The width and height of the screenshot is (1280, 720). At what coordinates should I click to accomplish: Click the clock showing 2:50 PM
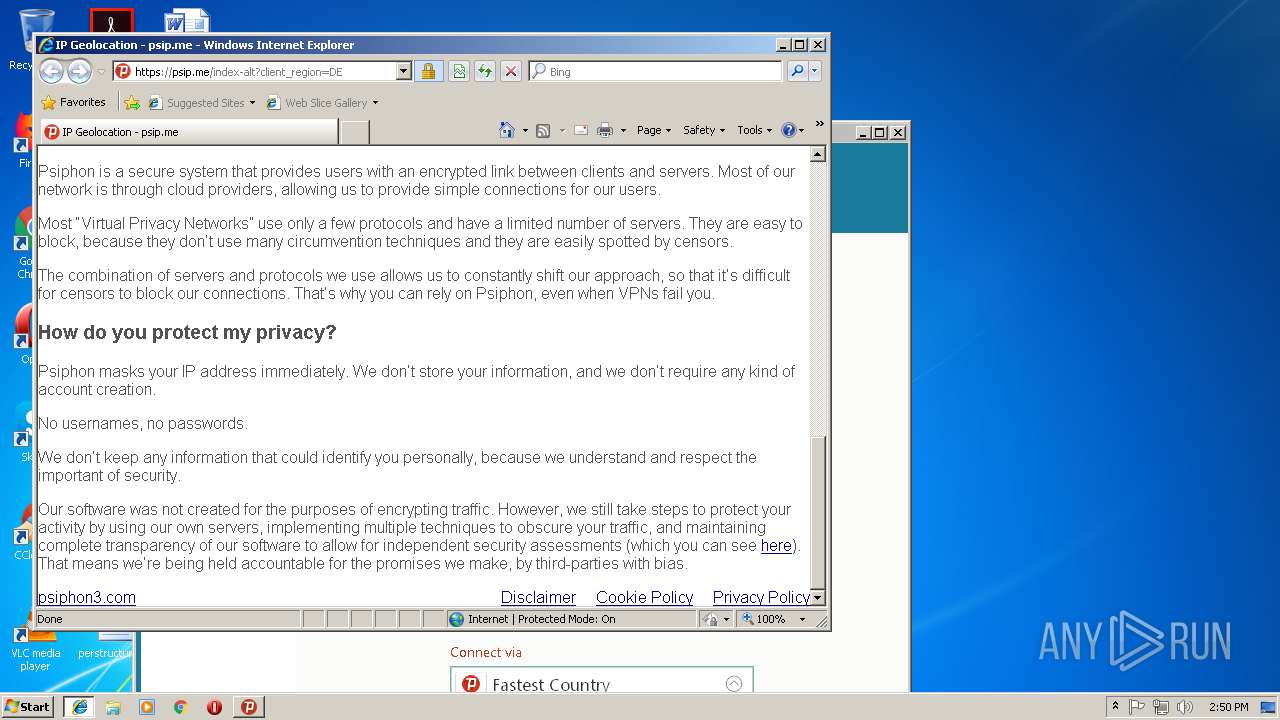click(1228, 707)
